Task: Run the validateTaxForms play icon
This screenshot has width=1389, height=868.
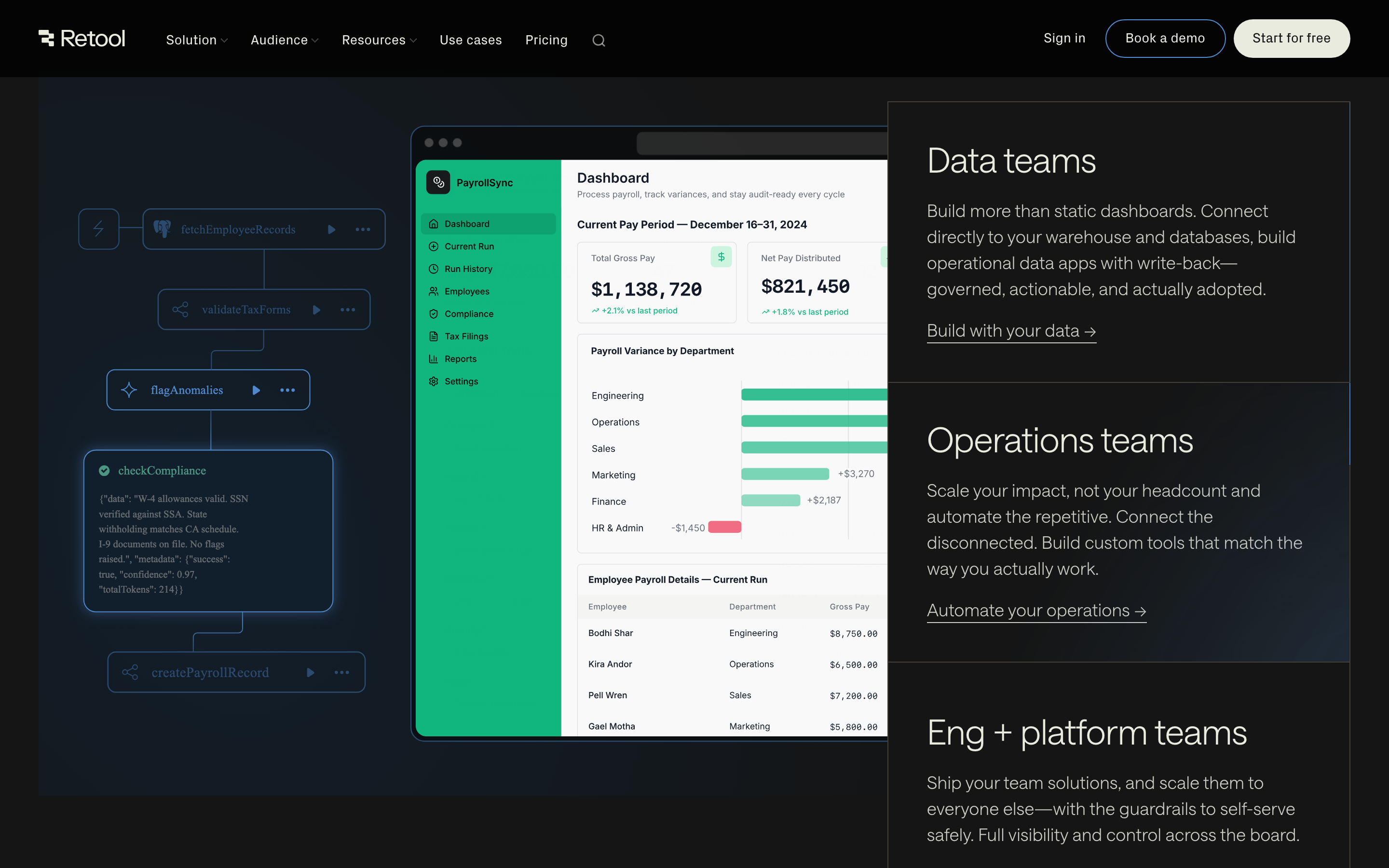Action: coord(316,310)
